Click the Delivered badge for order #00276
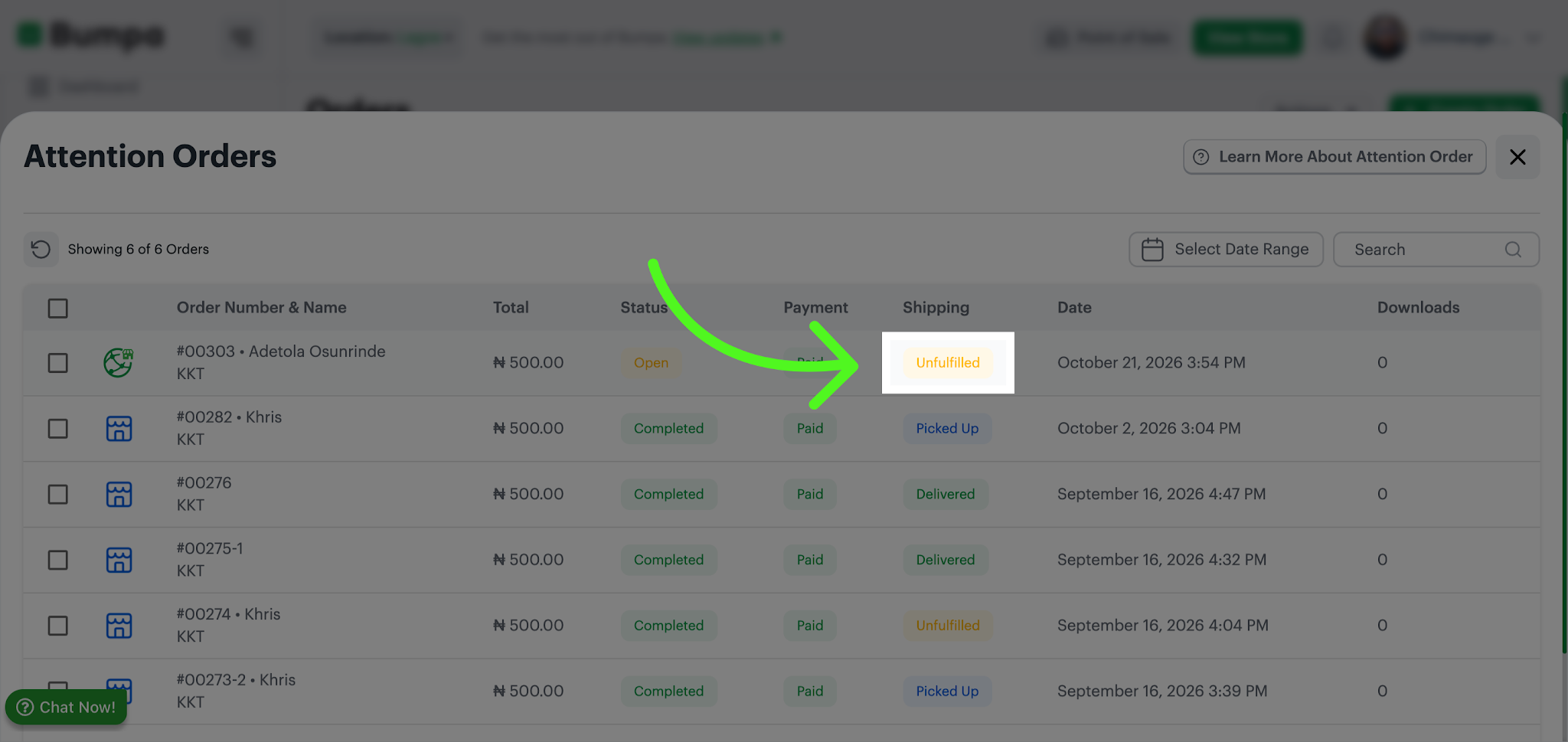The image size is (1568, 742). 946,495
